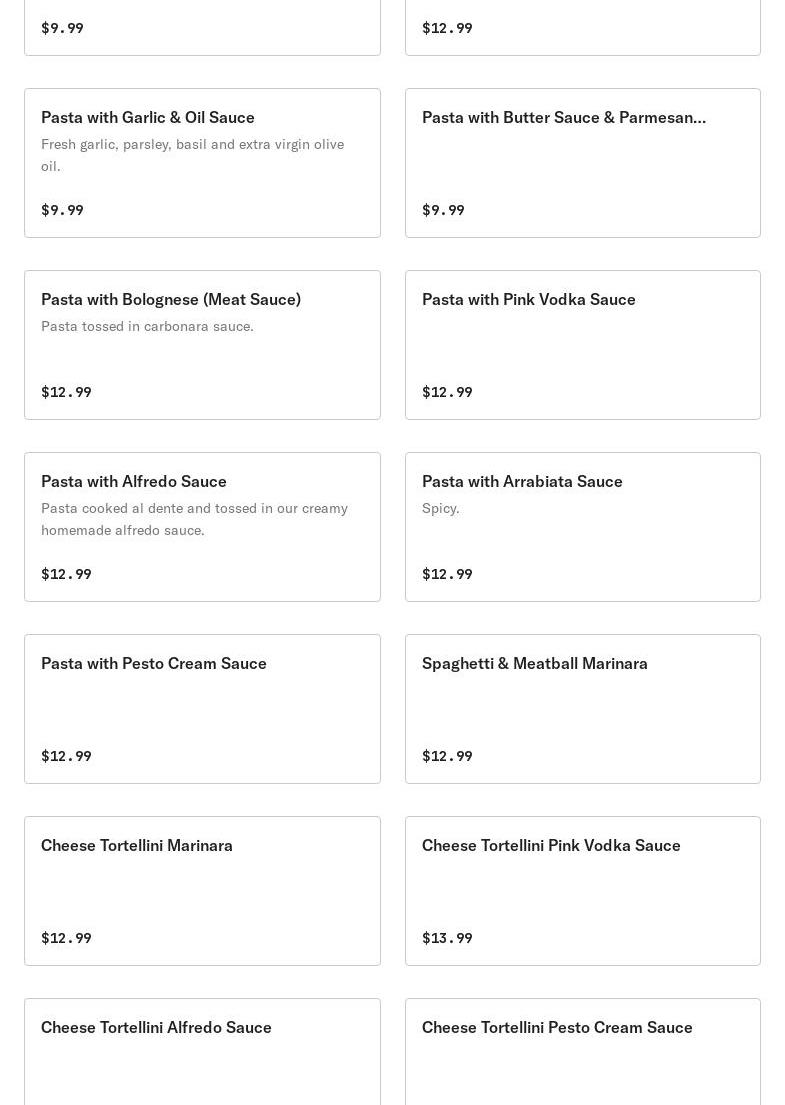Click the $13.99 price on Tortellini Pink Vodka
785x1105 pixels.
pyautogui.click(x=447, y=938)
